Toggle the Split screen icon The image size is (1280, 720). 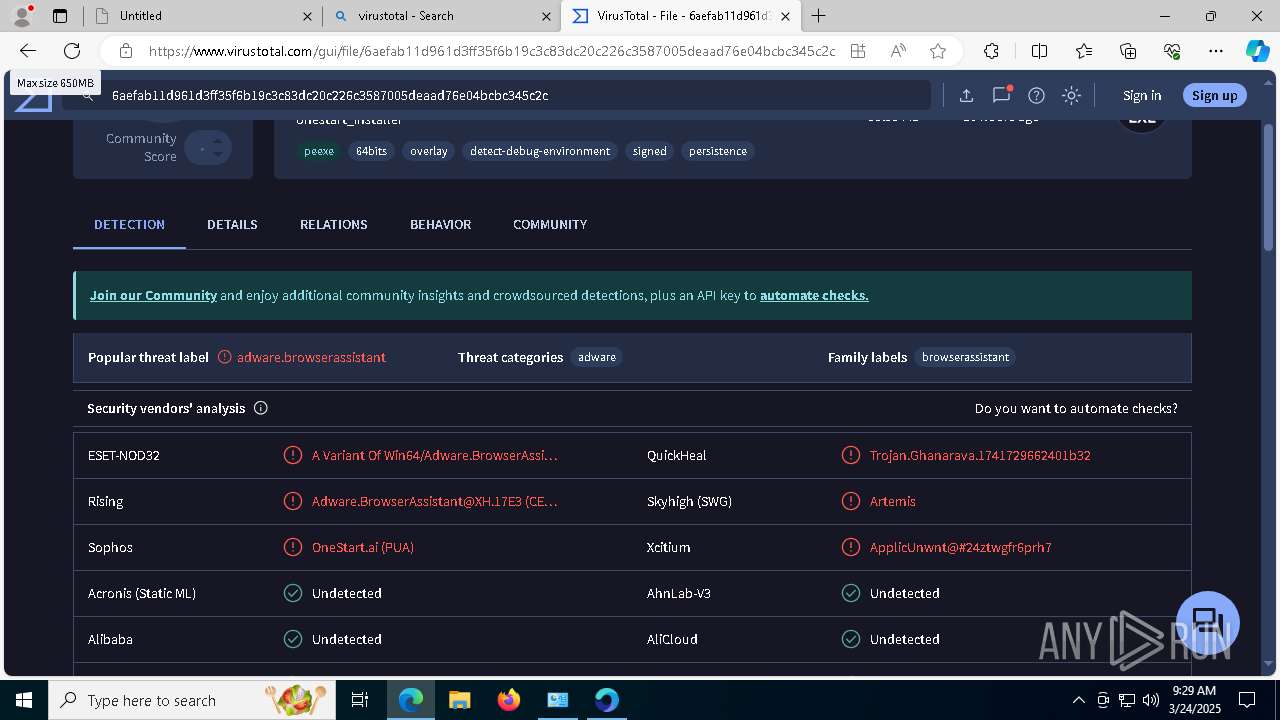click(x=1039, y=51)
